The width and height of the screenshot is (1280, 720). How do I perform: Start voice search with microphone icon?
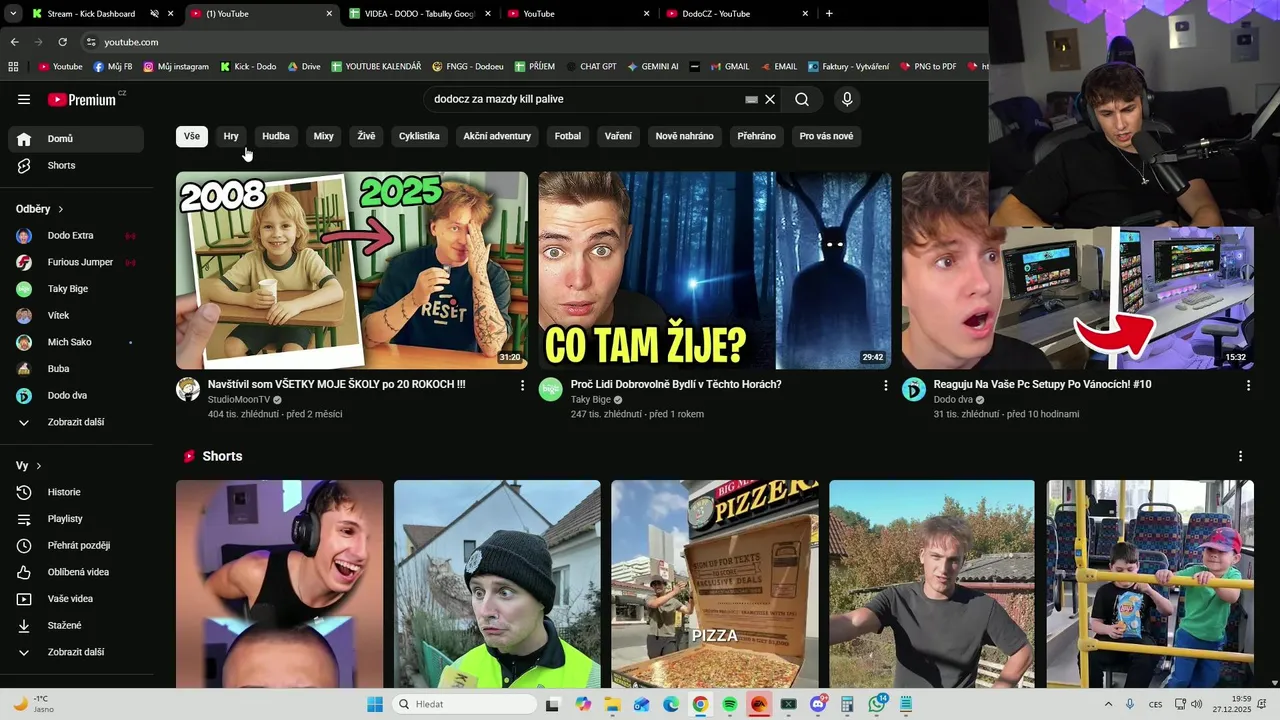[847, 99]
